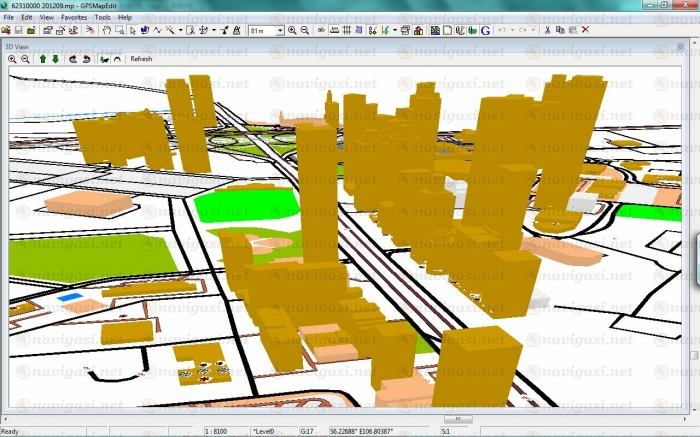Click the main toolbar zoom out magnifier

[x=303, y=31]
